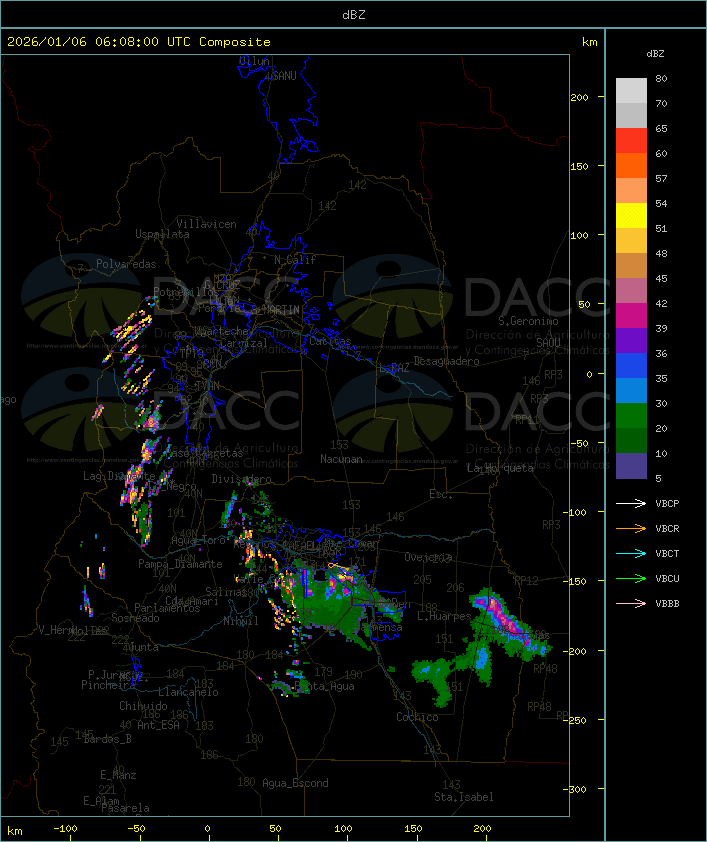
Task: Click the orange VBCR arrow icon
Action: (631, 528)
